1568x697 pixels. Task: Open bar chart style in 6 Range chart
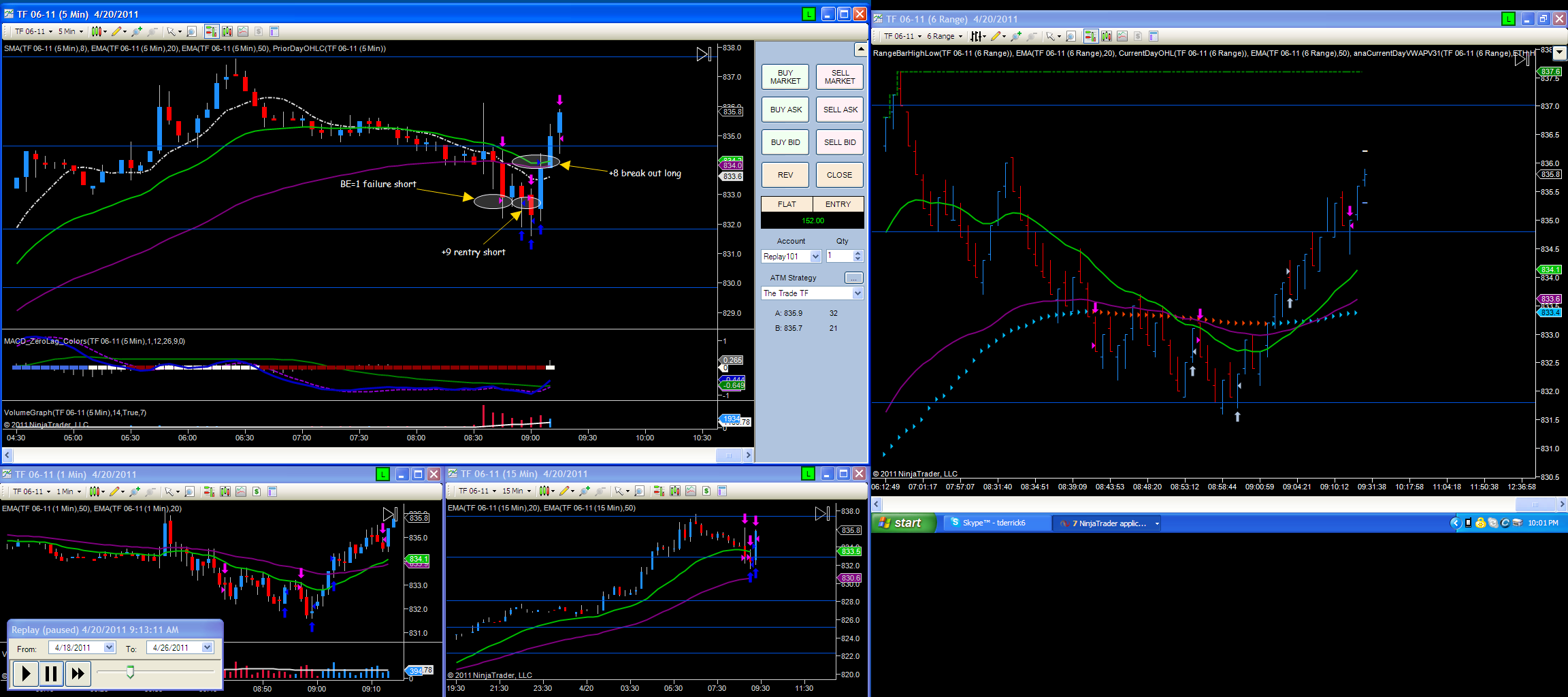[x=978, y=36]
